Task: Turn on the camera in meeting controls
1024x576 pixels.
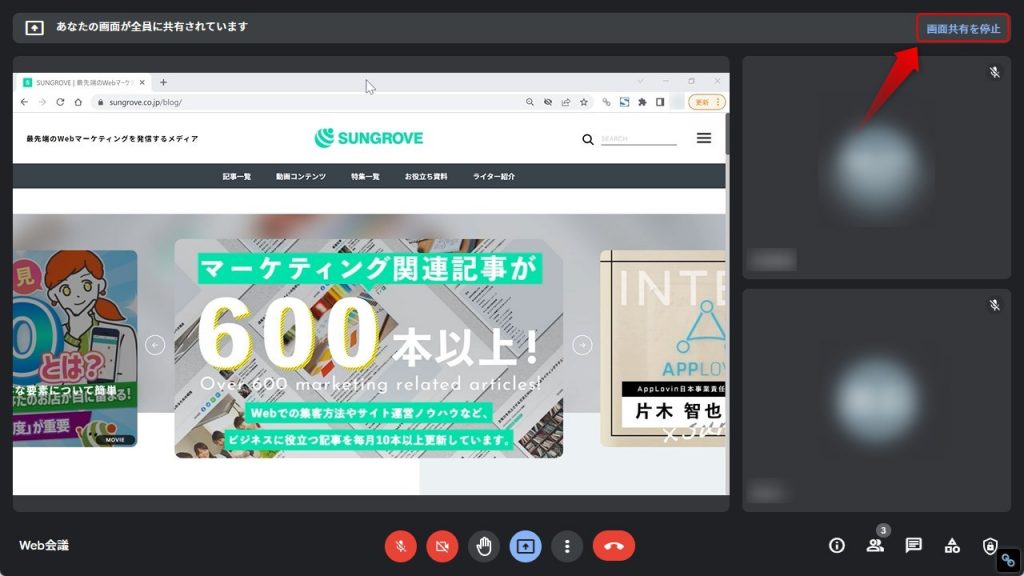Action: pos(442,546)
